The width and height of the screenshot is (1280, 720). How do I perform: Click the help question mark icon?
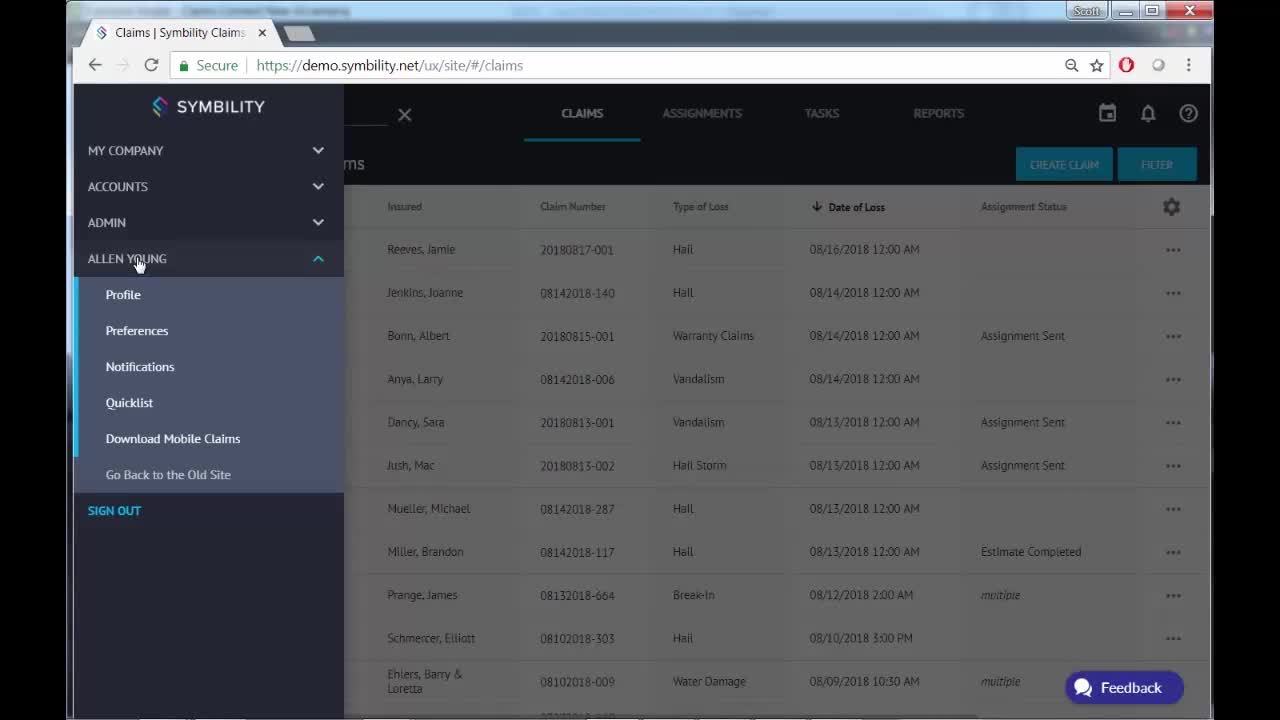click(x=1188, y=113)
